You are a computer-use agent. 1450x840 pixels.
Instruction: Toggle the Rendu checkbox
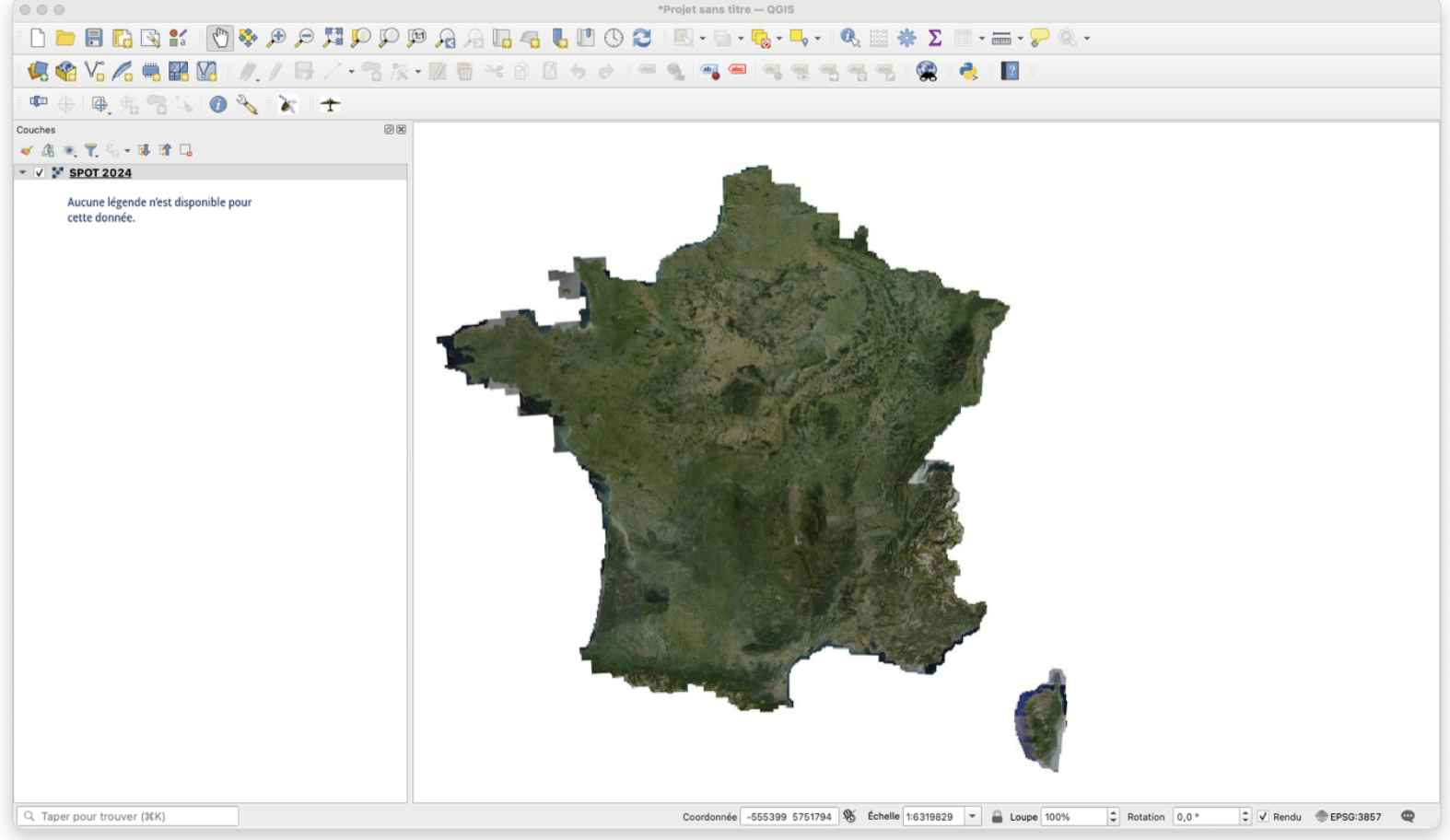point(1263,816)
